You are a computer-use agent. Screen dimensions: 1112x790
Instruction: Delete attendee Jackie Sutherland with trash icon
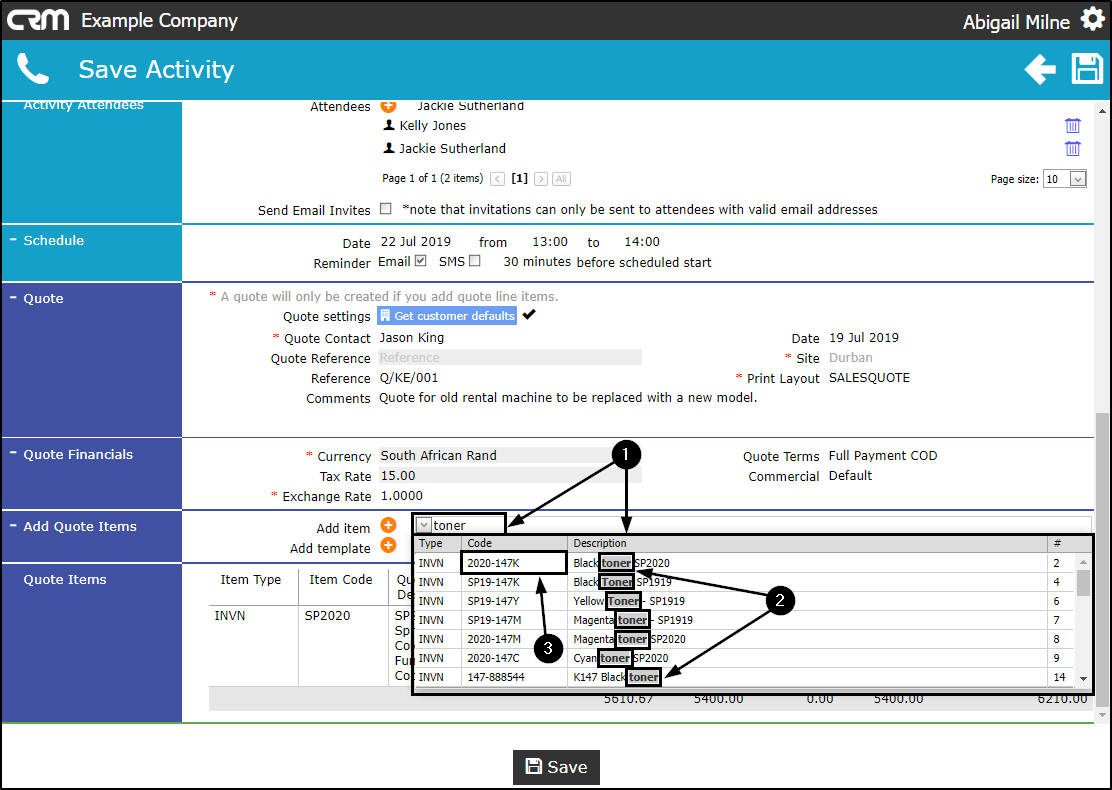point(1072,148)
